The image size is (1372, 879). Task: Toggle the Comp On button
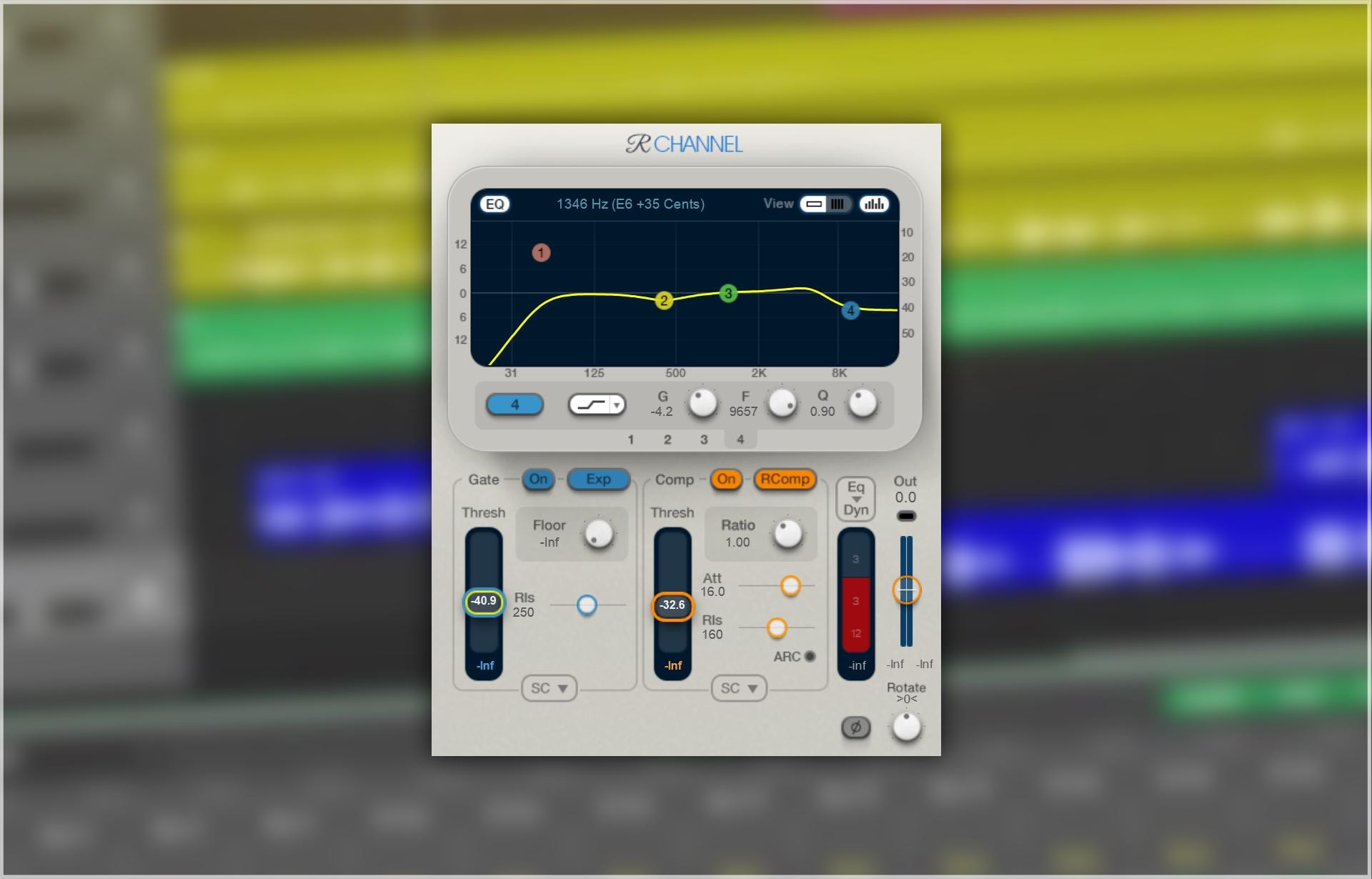pyautogui.click(x=726, y=479)
